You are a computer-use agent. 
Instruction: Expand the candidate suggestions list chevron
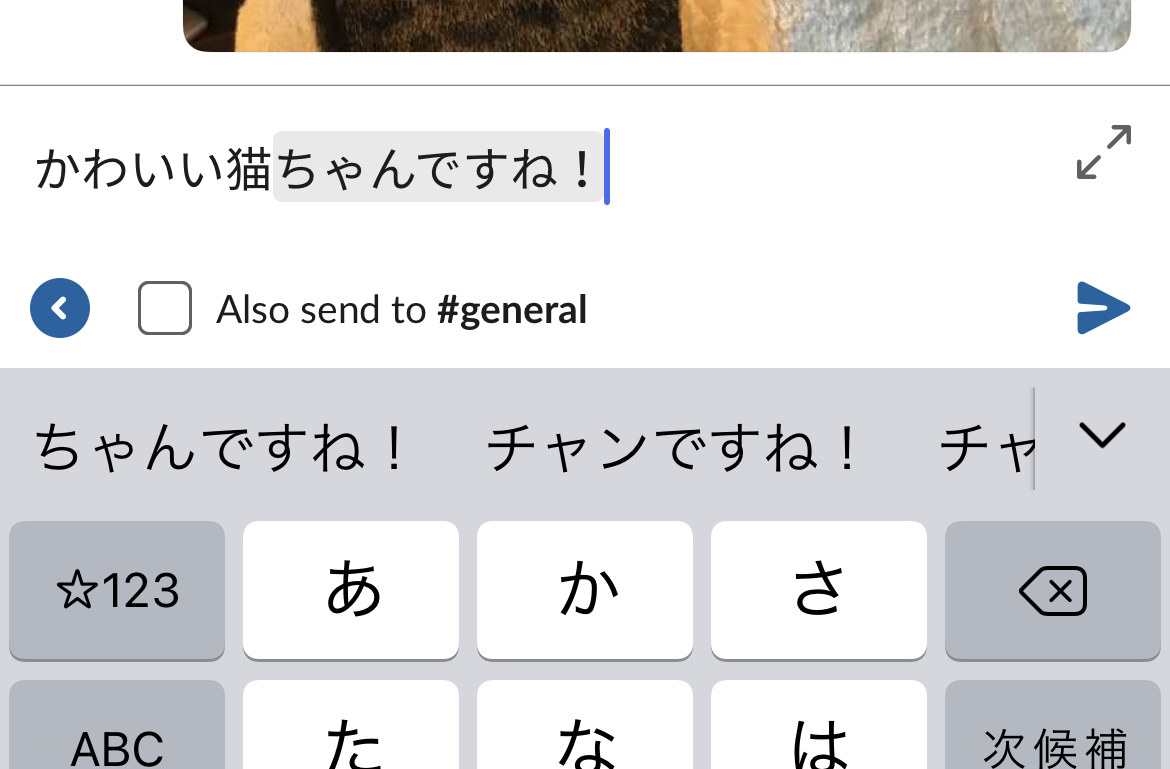tap(1102, 435)
